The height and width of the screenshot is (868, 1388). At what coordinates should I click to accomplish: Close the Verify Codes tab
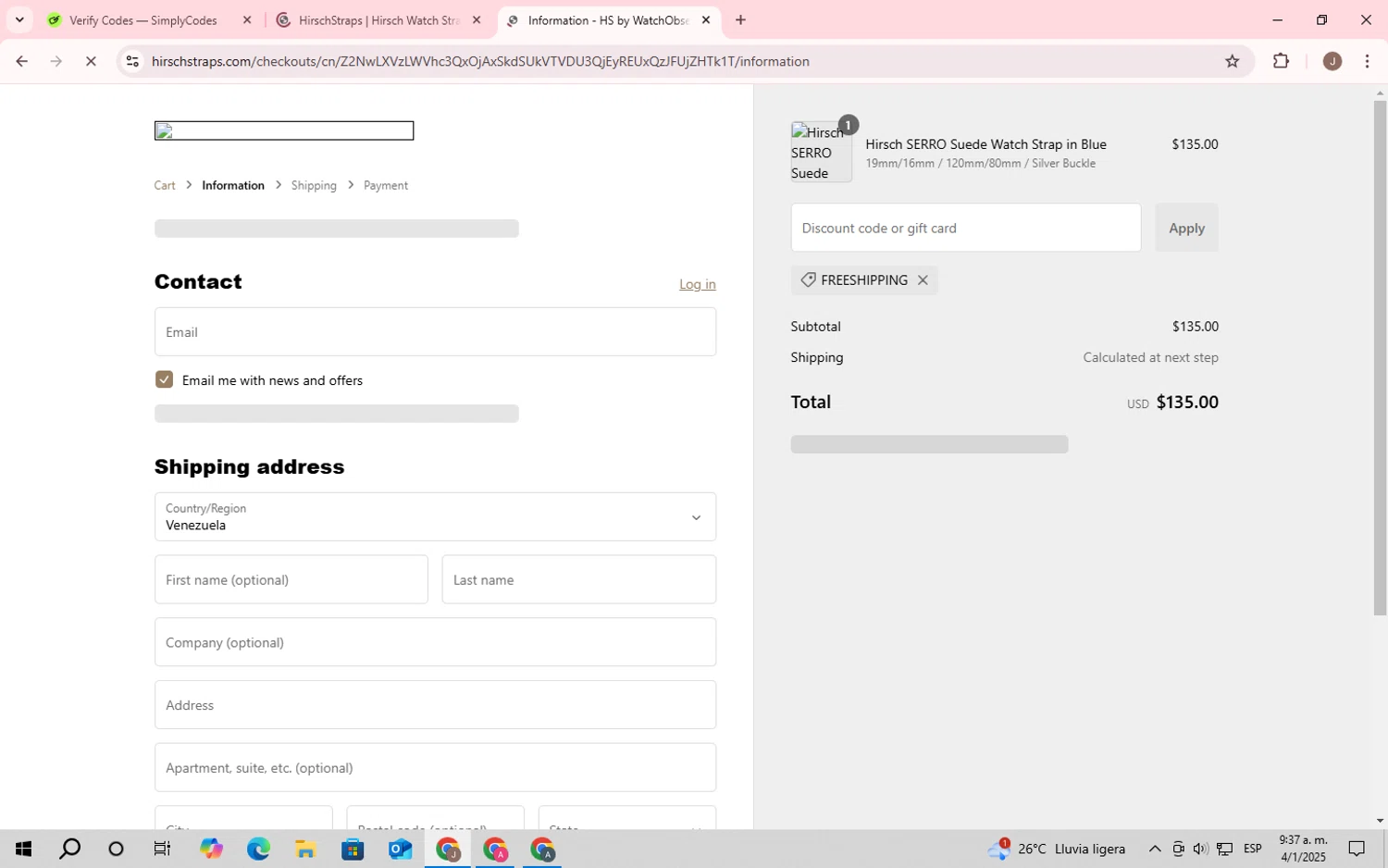coord(247,19)
